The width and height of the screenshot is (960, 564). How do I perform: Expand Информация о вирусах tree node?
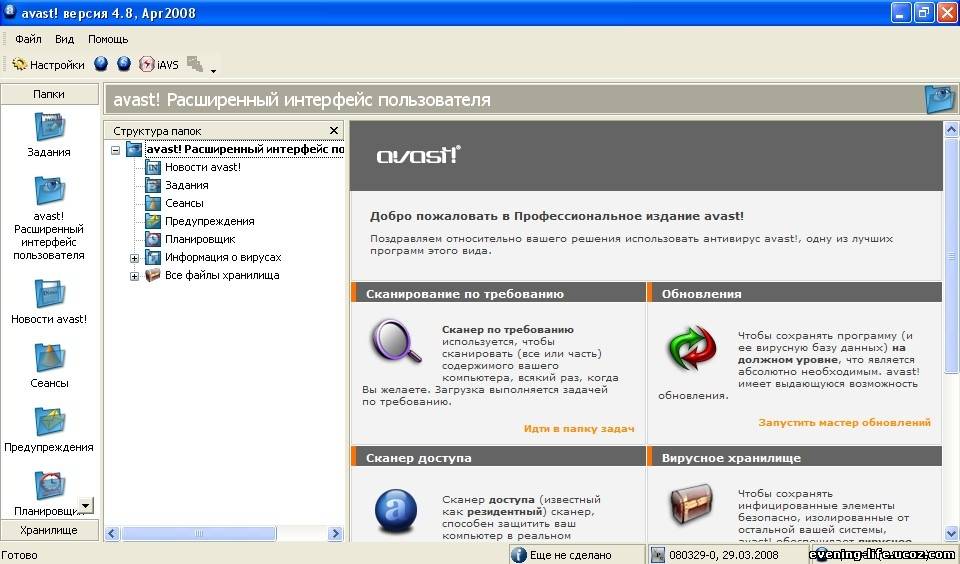tap(134, 258)
